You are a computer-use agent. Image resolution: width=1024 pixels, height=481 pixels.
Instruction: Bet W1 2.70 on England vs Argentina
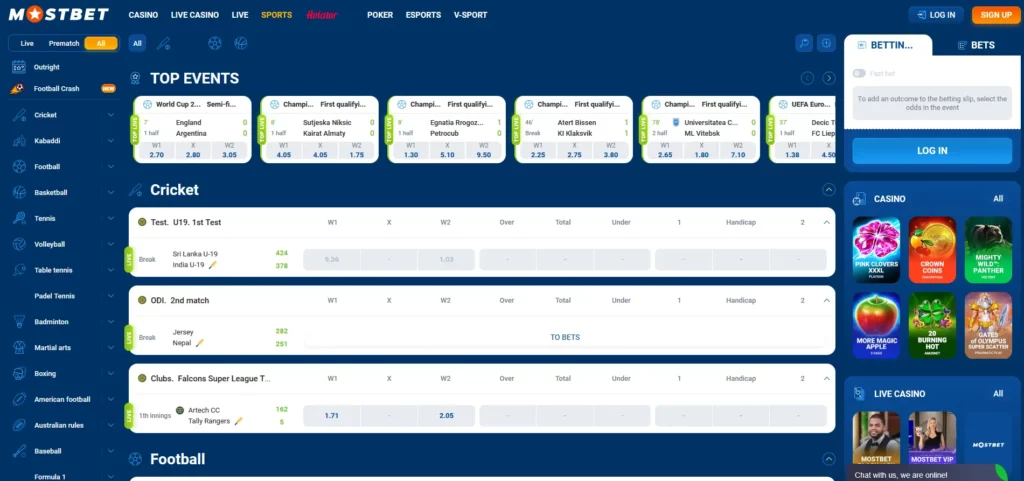tap(156, 151)
